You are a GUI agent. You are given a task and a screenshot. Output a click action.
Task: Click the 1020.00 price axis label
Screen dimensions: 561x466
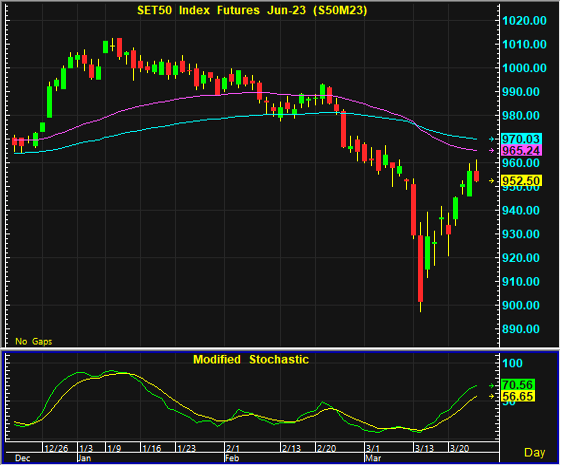point(524,20)
